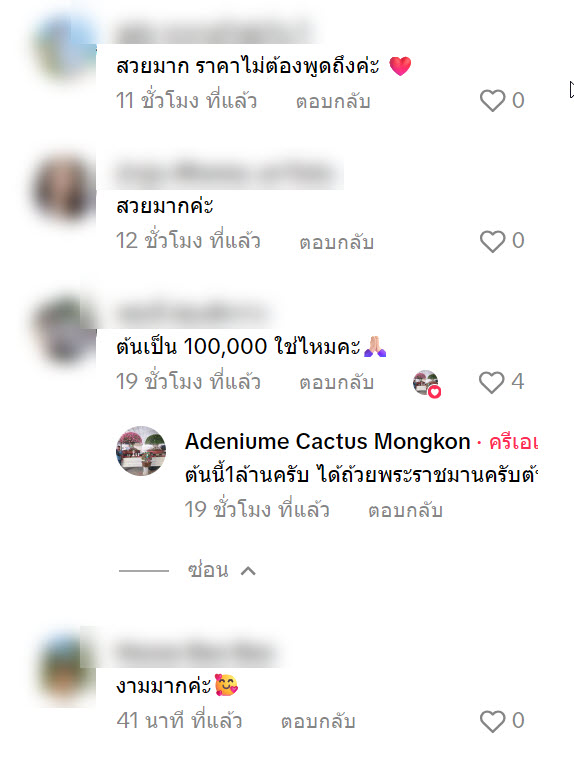The width and height of the screenshot is (574, 770).
Task: Open the สวยมากค่ะ commenter's avatar
Action: tap(64, 188)
